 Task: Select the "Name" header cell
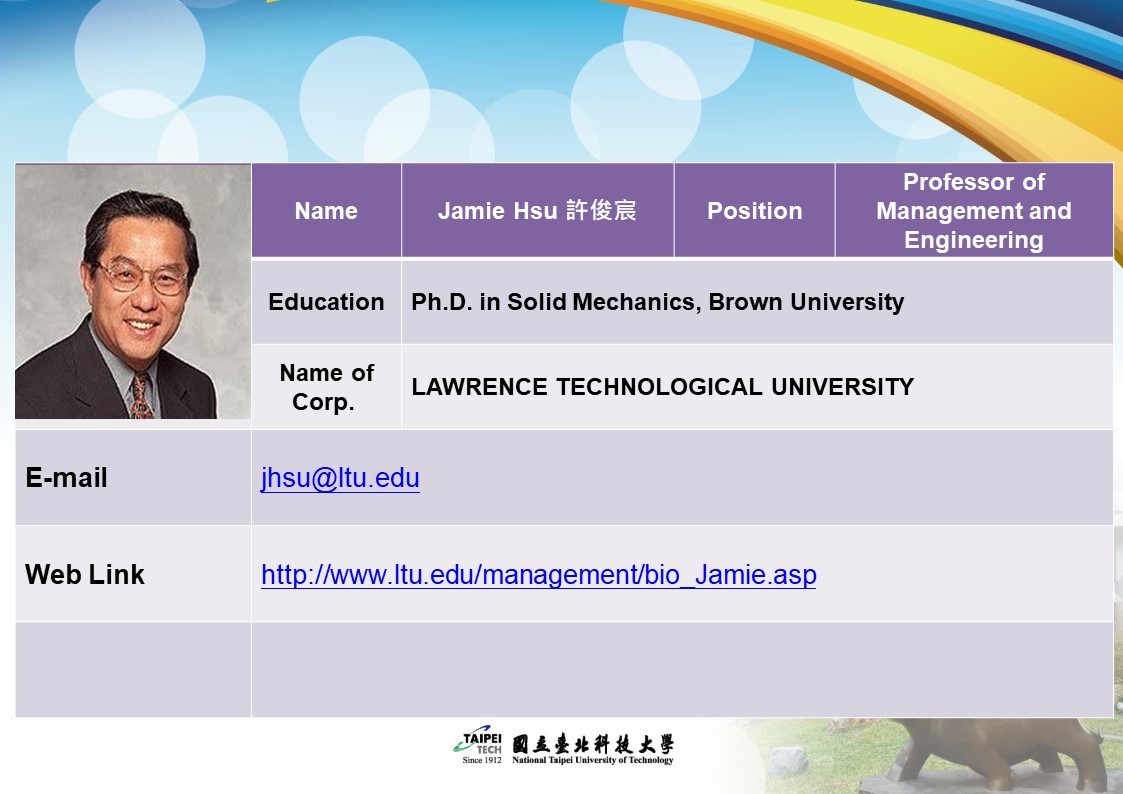[x=327, y=210]
